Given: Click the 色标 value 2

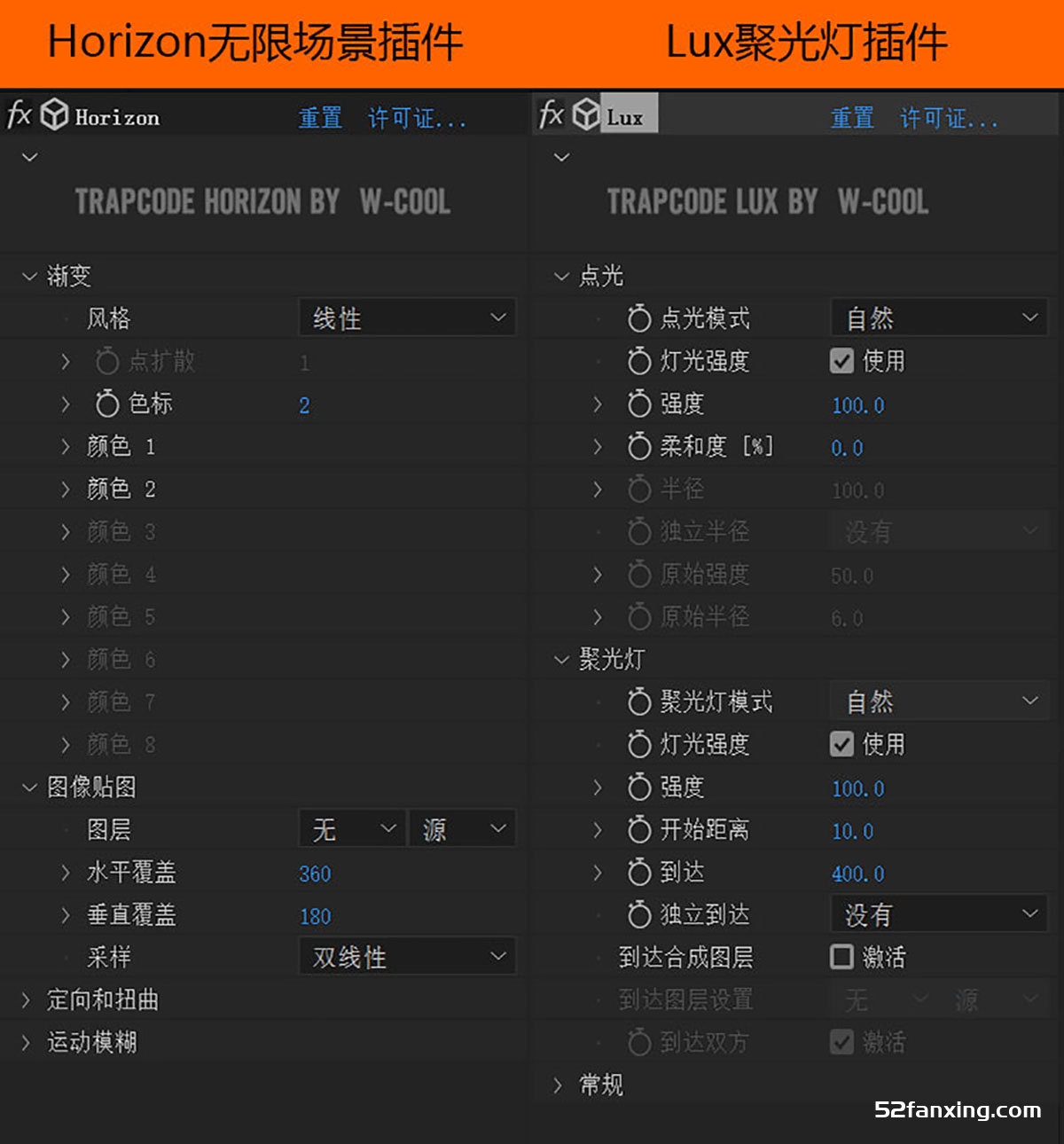Looking at the screenshot, I should [304, 405].
